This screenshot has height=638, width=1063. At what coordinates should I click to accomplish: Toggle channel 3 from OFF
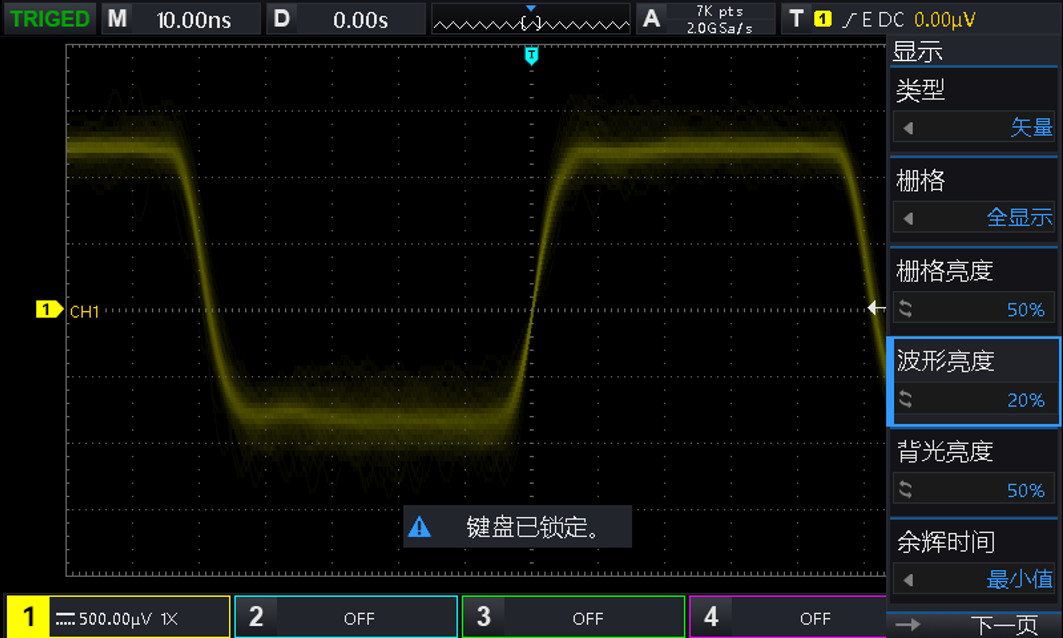[x=573, y=618]
